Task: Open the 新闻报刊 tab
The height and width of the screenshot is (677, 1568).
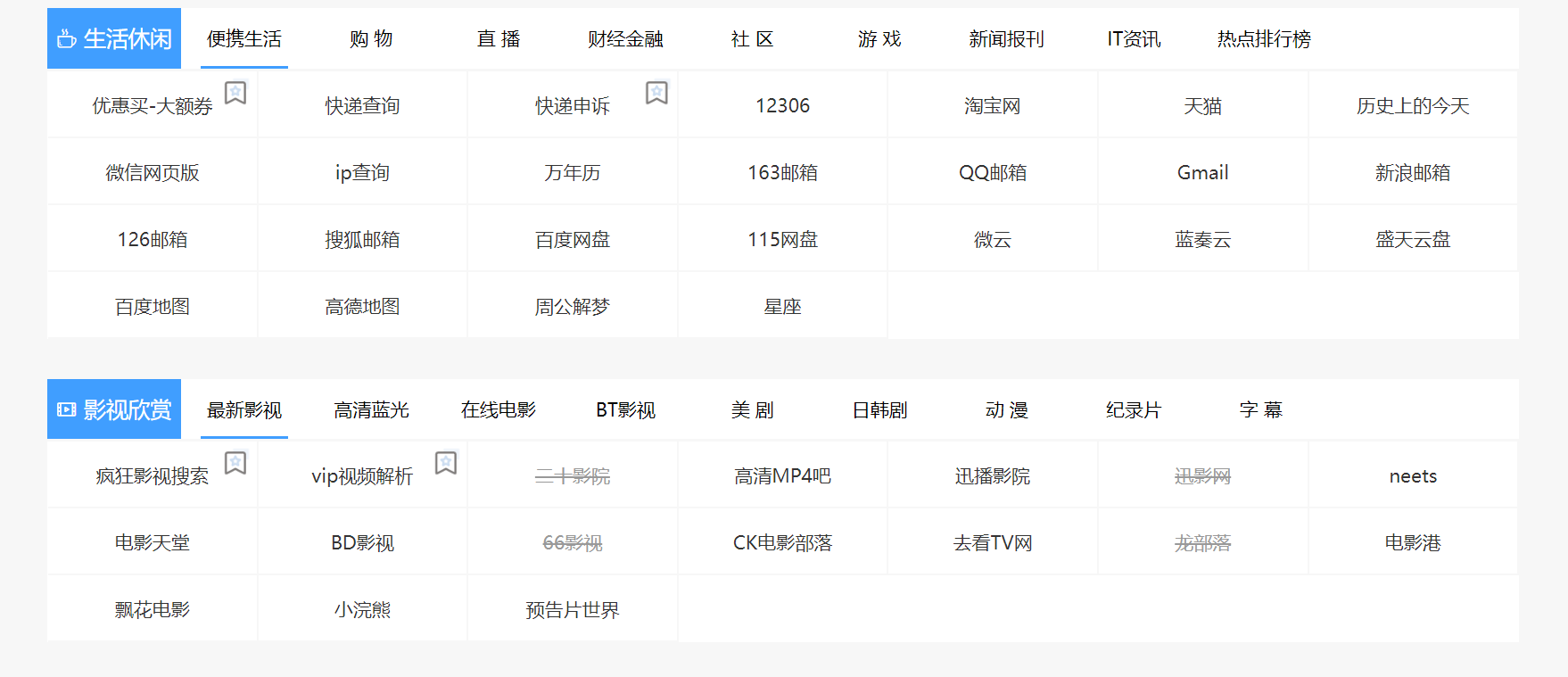Action: point(1007,39)
